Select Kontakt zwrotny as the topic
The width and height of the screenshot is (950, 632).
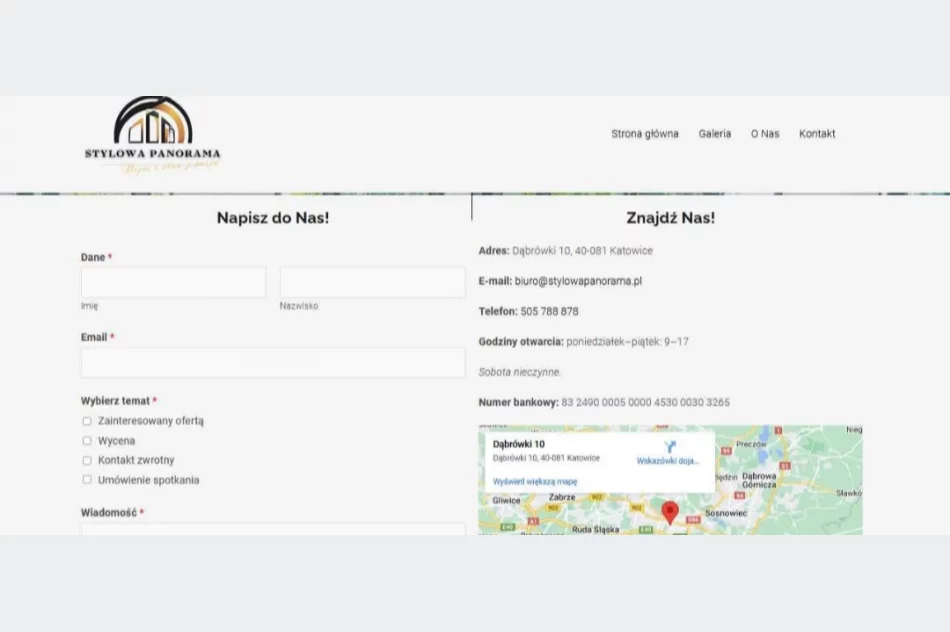87,460
